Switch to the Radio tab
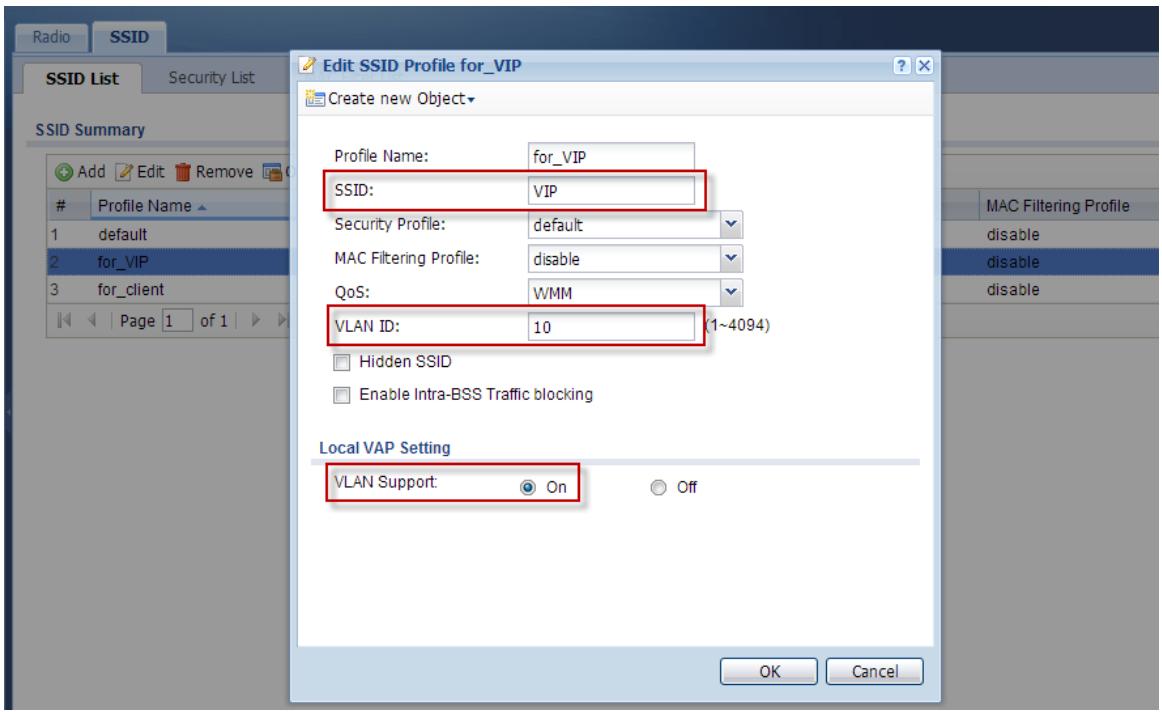 point(51,37)
